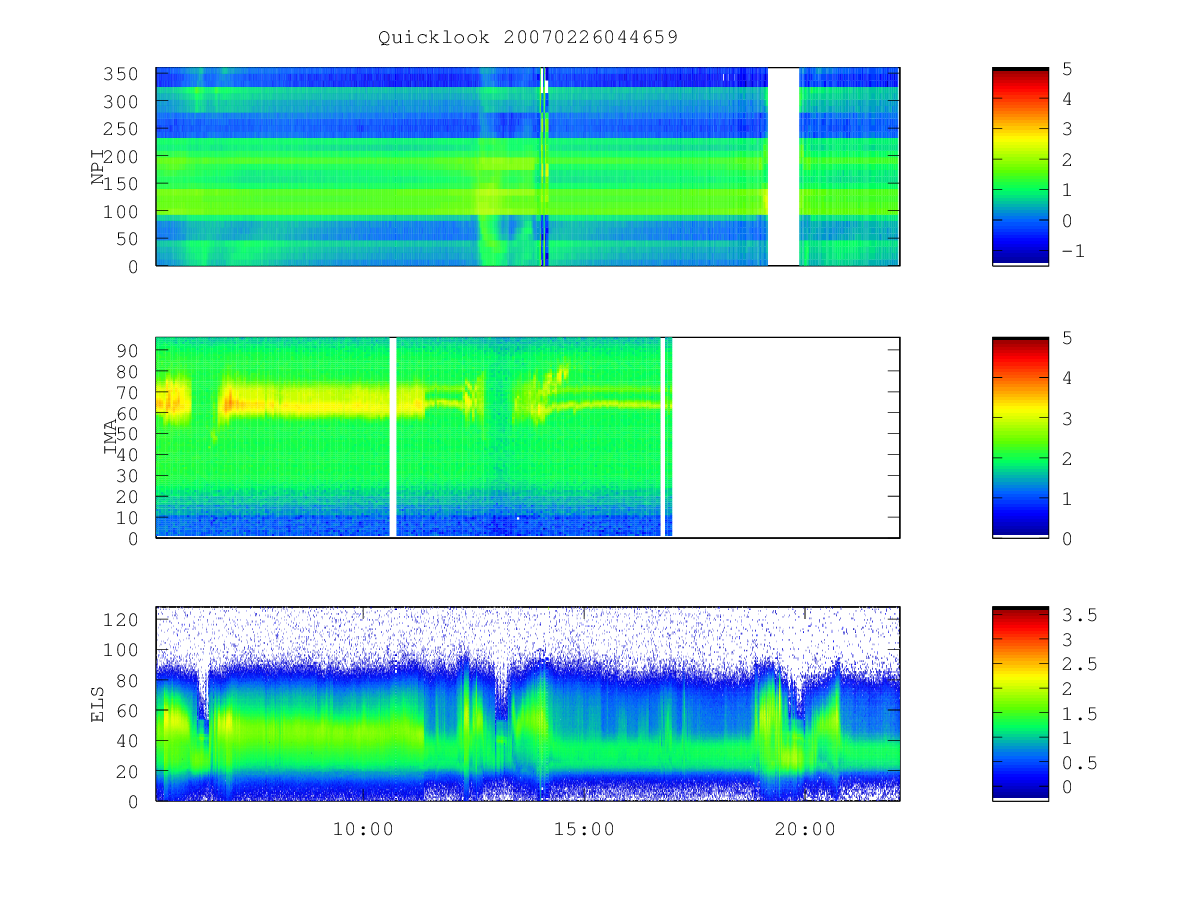
Task: Click the ELS spectrogram panel
Action: click(x=528, y=704)
